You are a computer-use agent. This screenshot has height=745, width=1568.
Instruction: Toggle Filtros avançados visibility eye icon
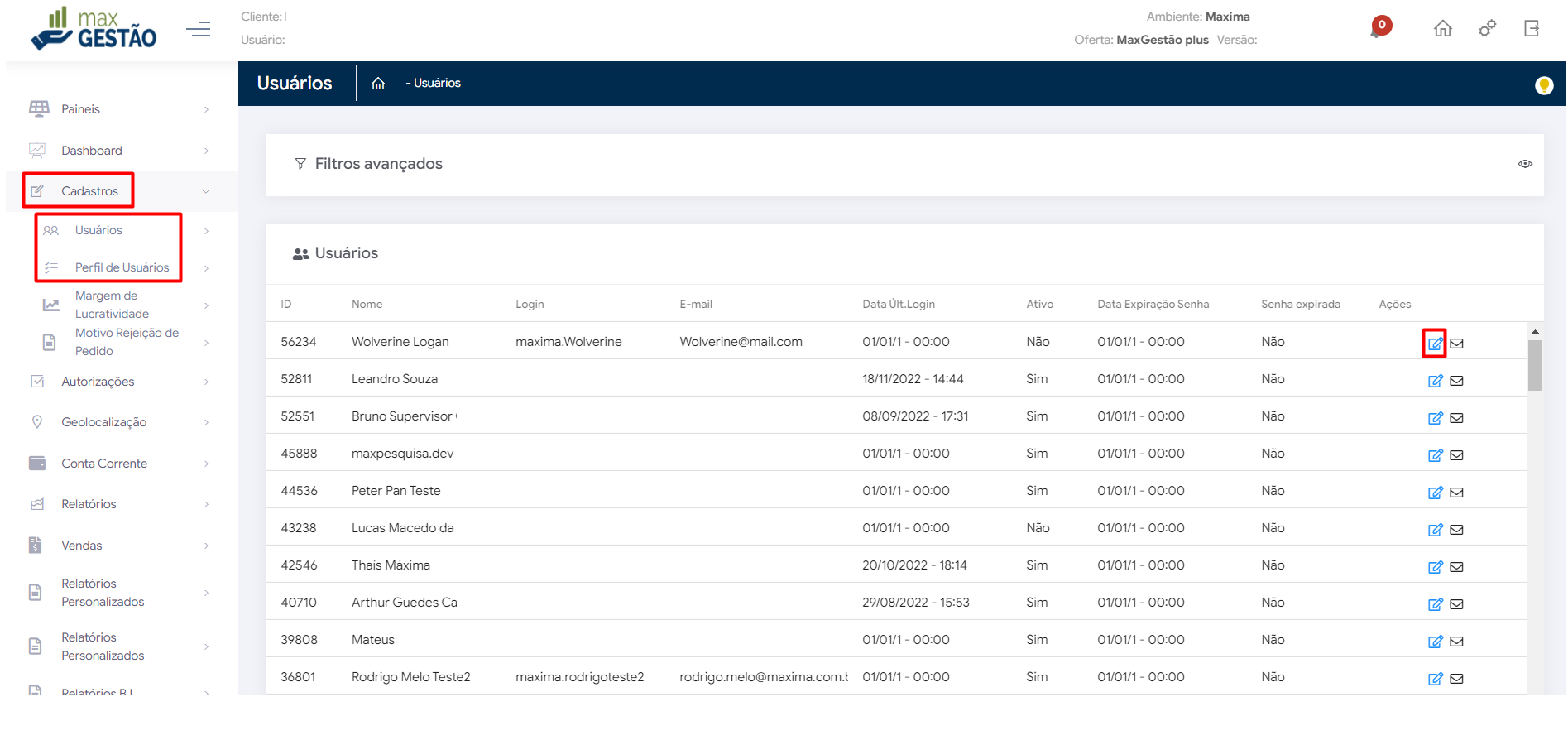pos(1524,164)
